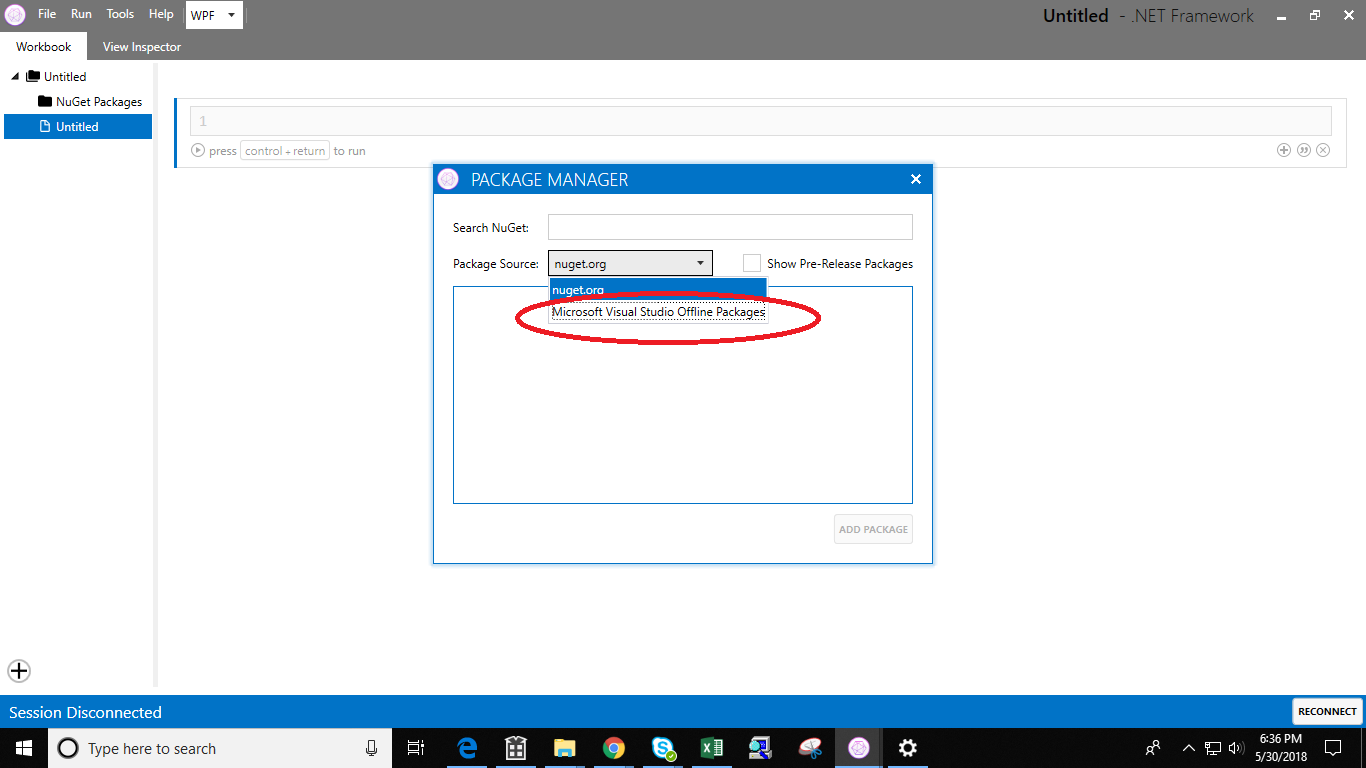The height and width of the screenshot is (768, 1366).
Task: Switch to the Workbook tab
Action: (43, 46)
